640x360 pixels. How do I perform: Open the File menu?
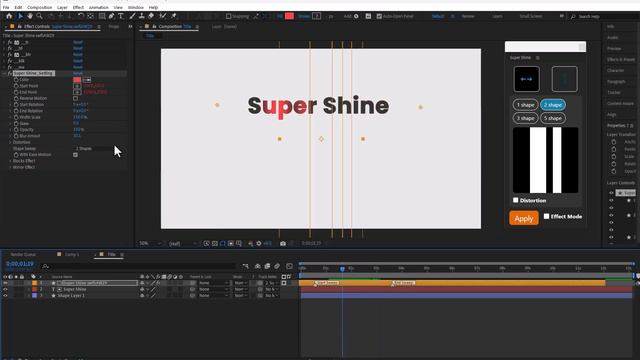(x=6, y=7)
